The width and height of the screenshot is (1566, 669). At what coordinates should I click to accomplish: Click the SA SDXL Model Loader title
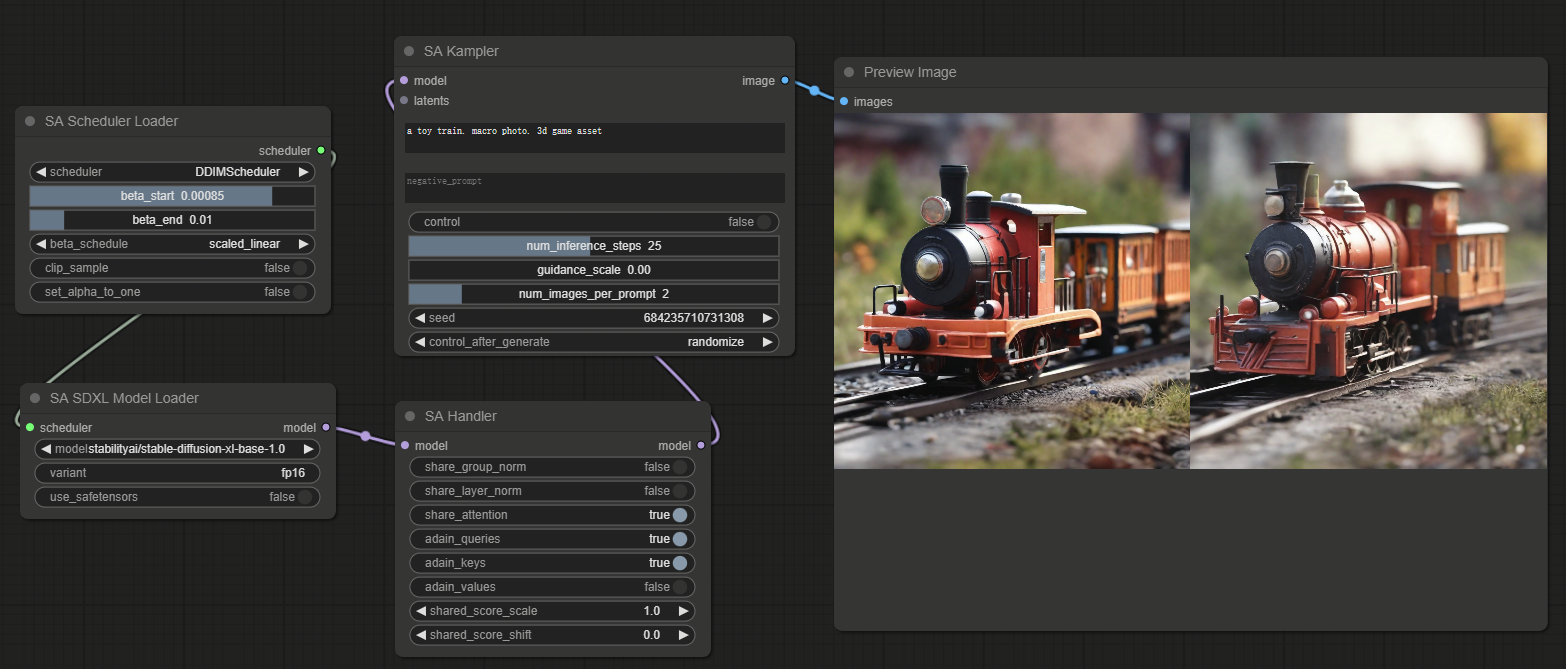tap(124, 398)
